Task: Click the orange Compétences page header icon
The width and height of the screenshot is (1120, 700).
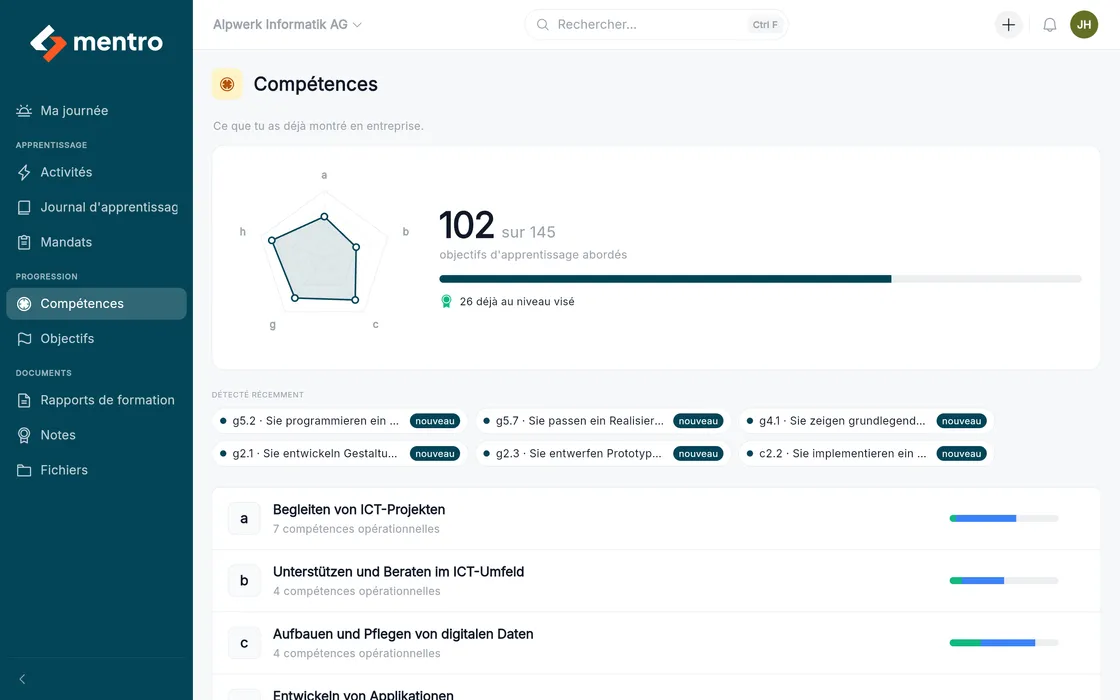Action: pyautogui.click(x=227, y=84)
